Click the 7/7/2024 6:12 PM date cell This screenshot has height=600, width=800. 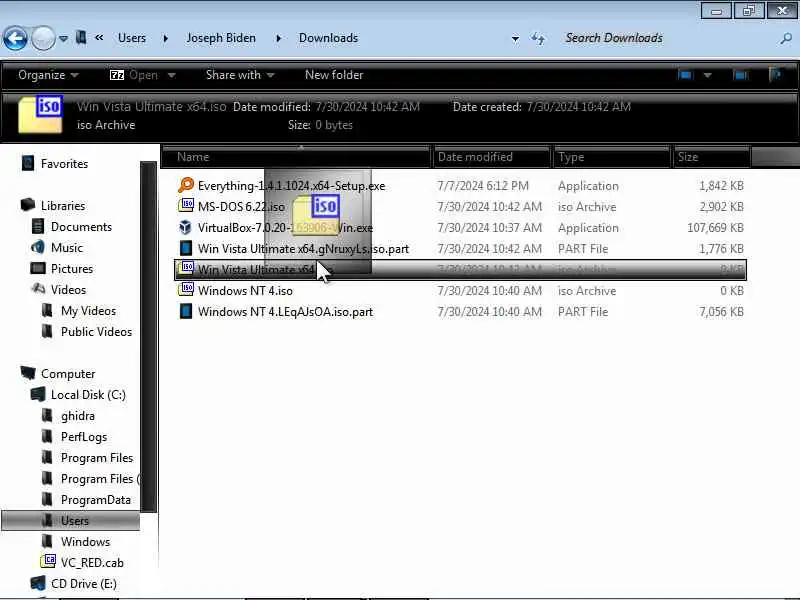pyautogui.click(x=483, y=186)
